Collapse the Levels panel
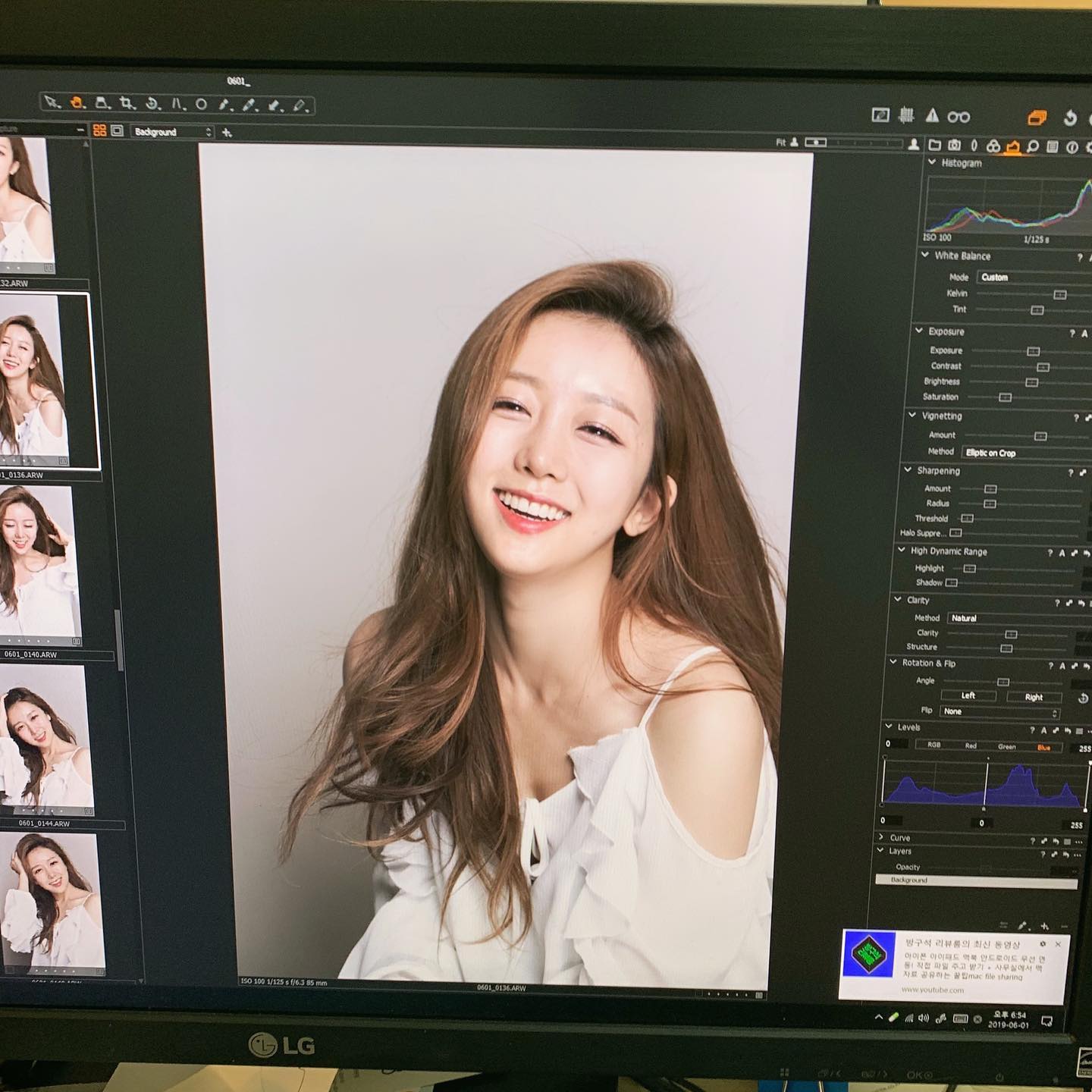This screenshot has width=1092, height=1092. [x=889, y=726]
